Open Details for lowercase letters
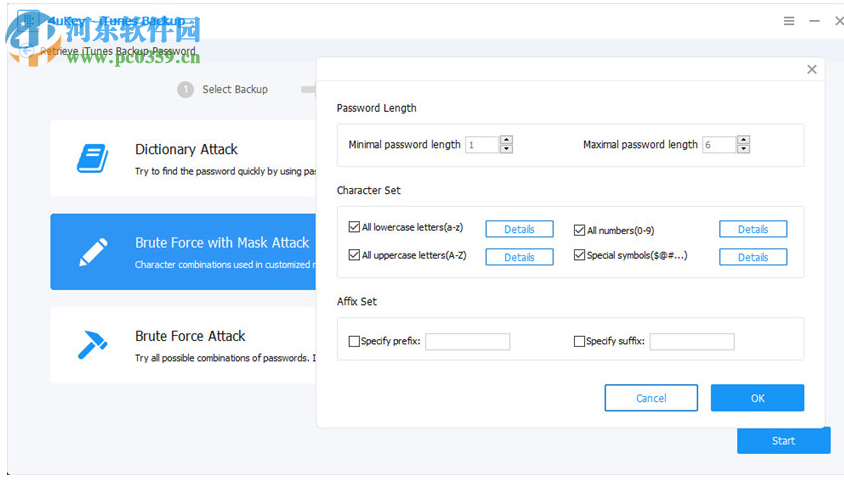844x480 pixels. pyautogui.click(x=519, y=229)
